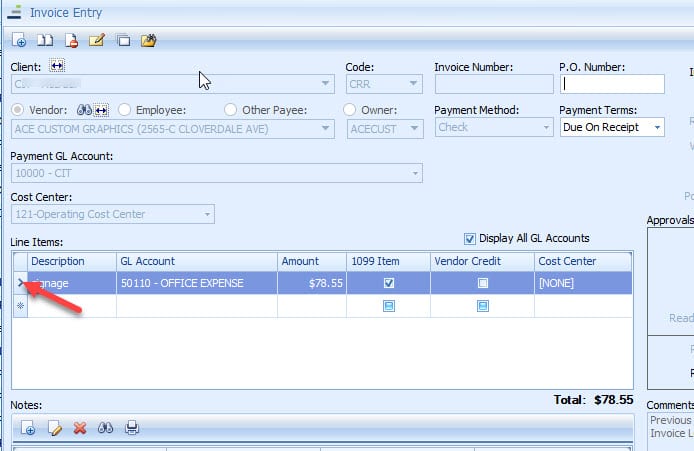Click the edit pencil toolbar icon

click(97, 40)
